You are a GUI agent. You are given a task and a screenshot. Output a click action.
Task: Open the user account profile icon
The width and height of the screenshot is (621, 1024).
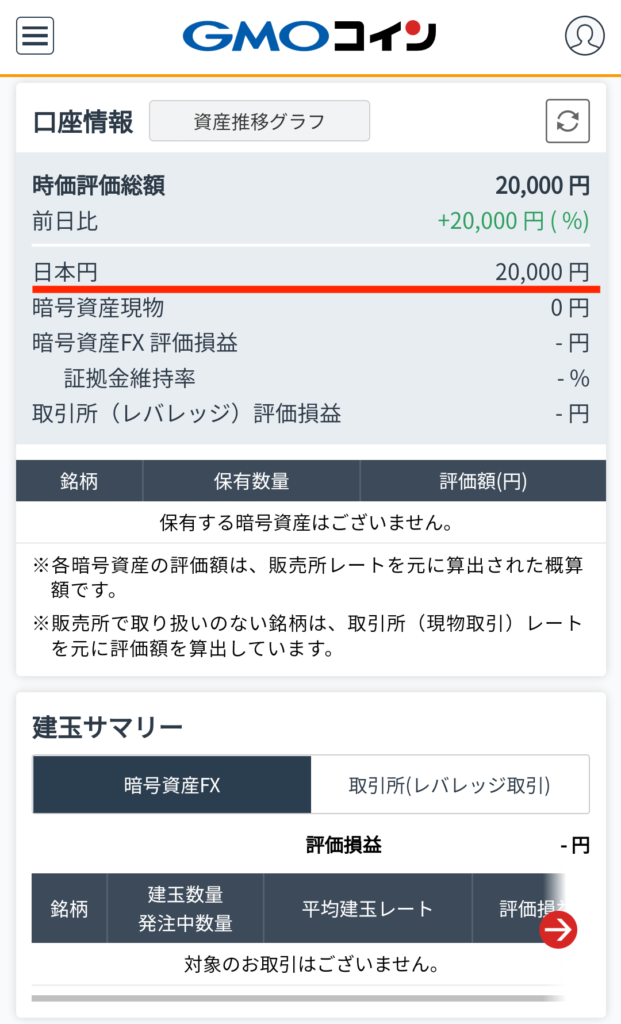coord(584,36)
